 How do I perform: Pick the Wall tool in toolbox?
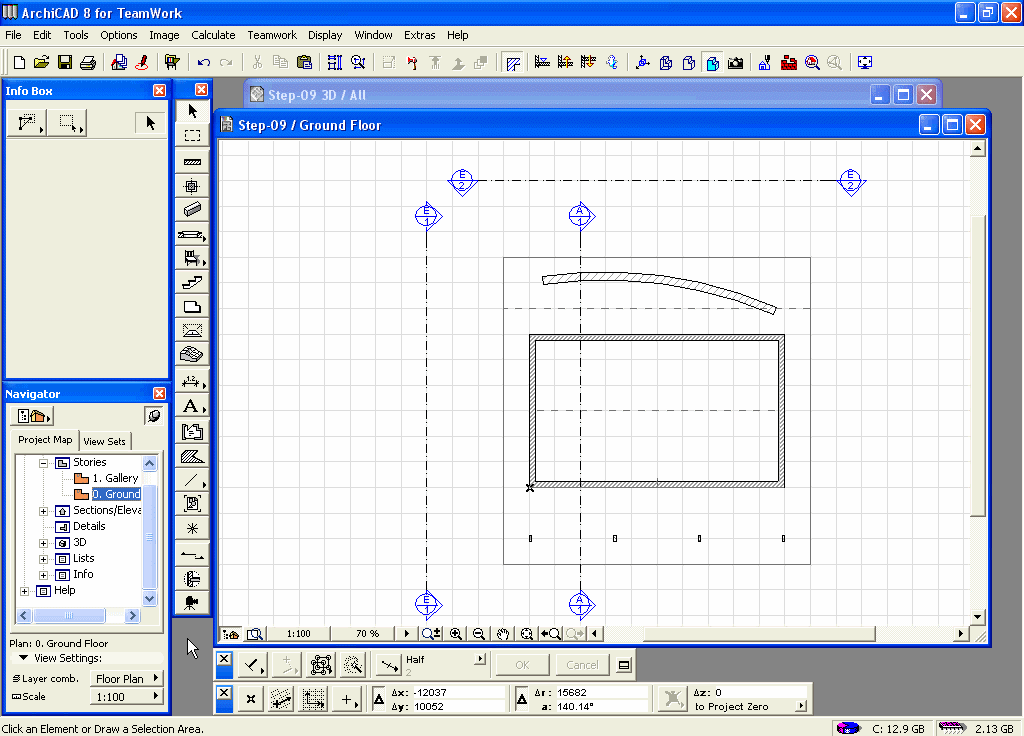(x=193, y=161)
